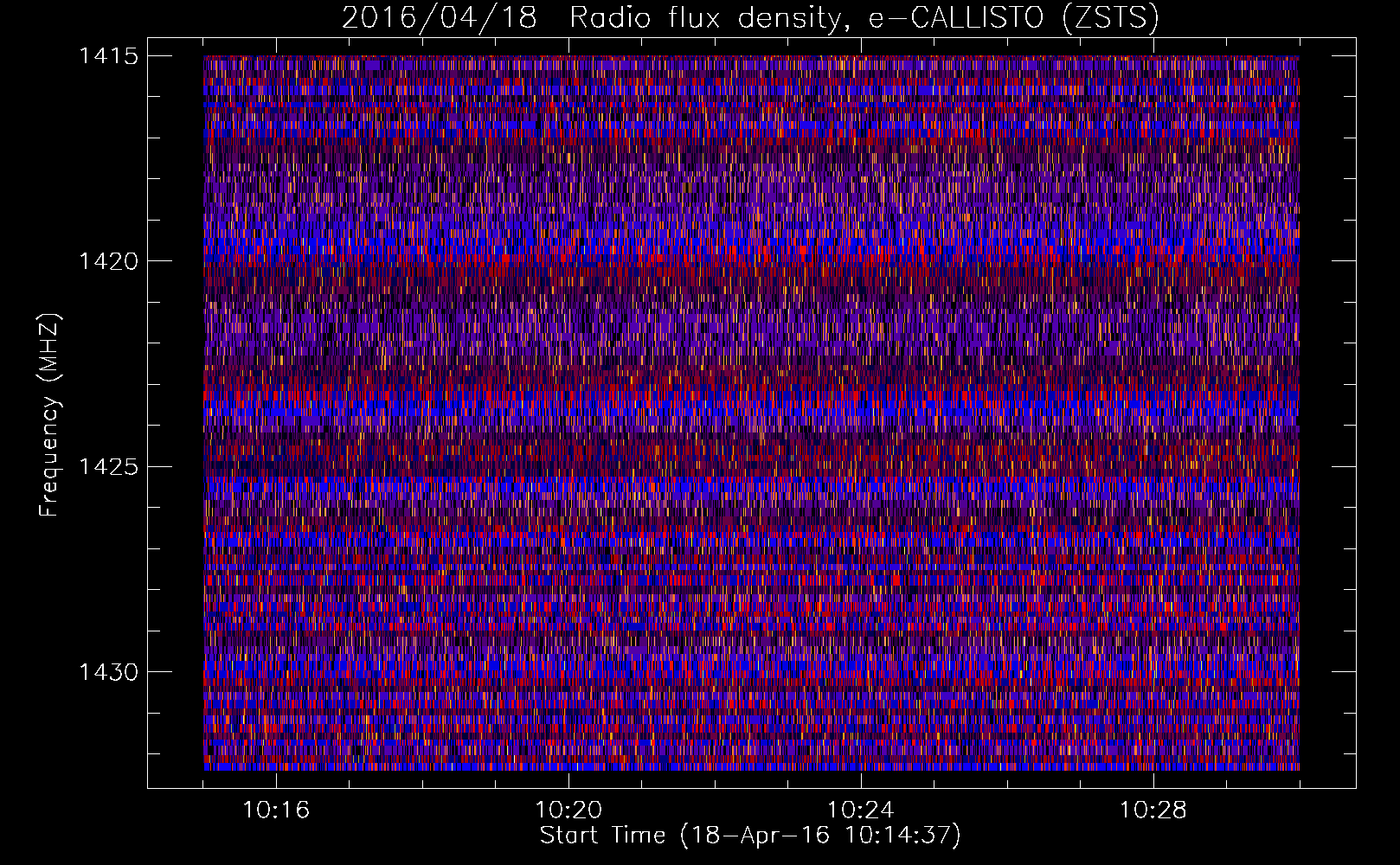Screen dimensions: 1400x865
Task: Click the 10:28 time tick label
Action: point(1153,811)
